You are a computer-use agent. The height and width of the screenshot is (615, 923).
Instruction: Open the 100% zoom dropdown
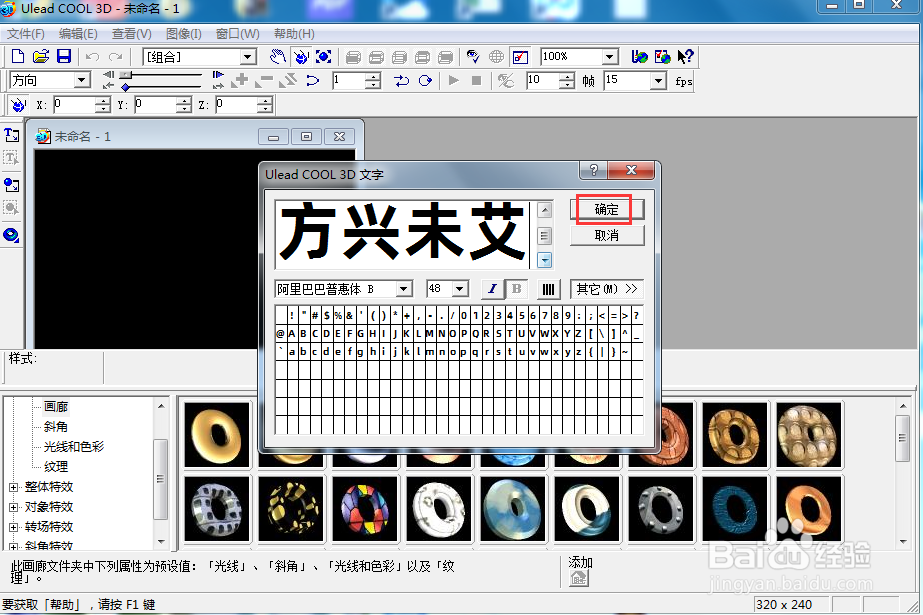(610, 57)
